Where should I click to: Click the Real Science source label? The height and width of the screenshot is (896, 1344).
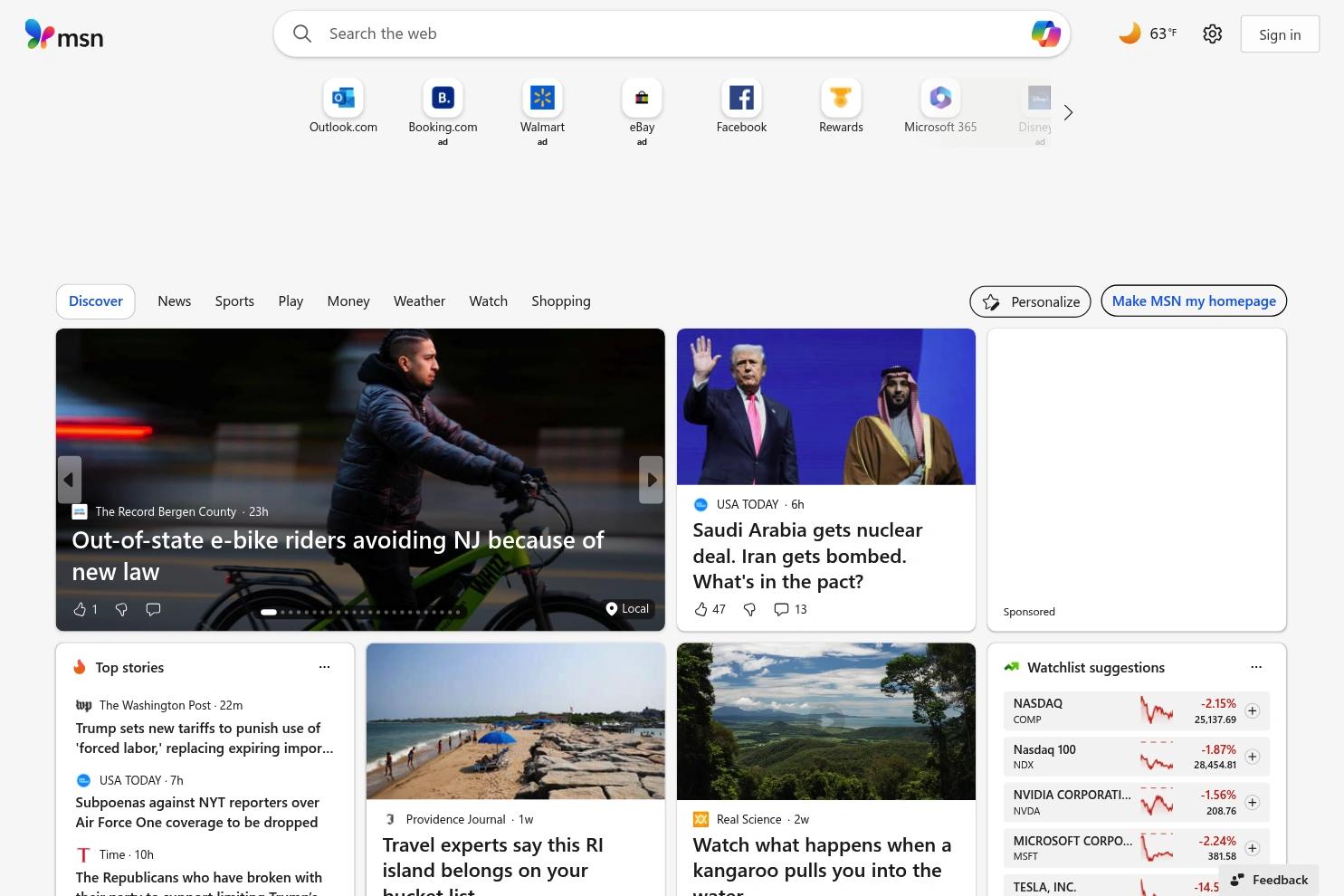[748, 819]
